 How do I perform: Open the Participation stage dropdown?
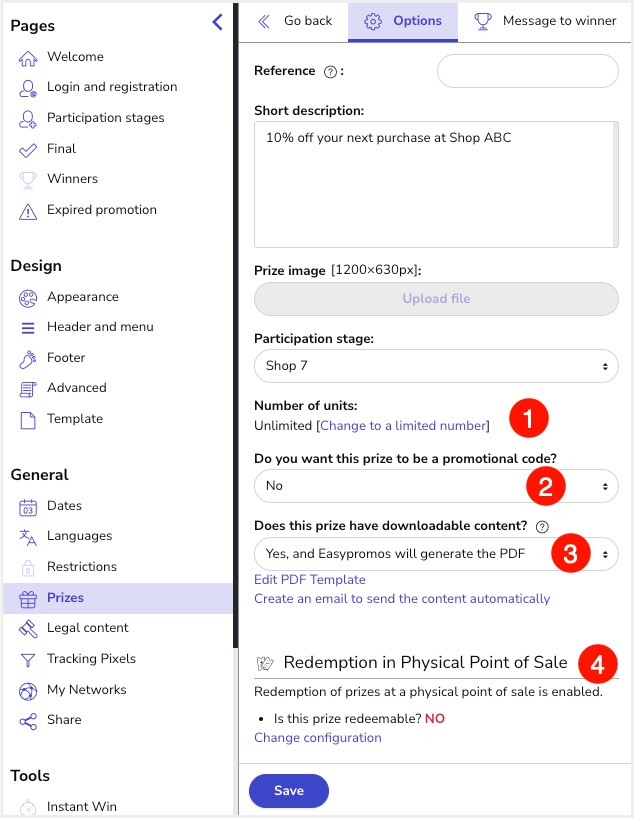436,366
